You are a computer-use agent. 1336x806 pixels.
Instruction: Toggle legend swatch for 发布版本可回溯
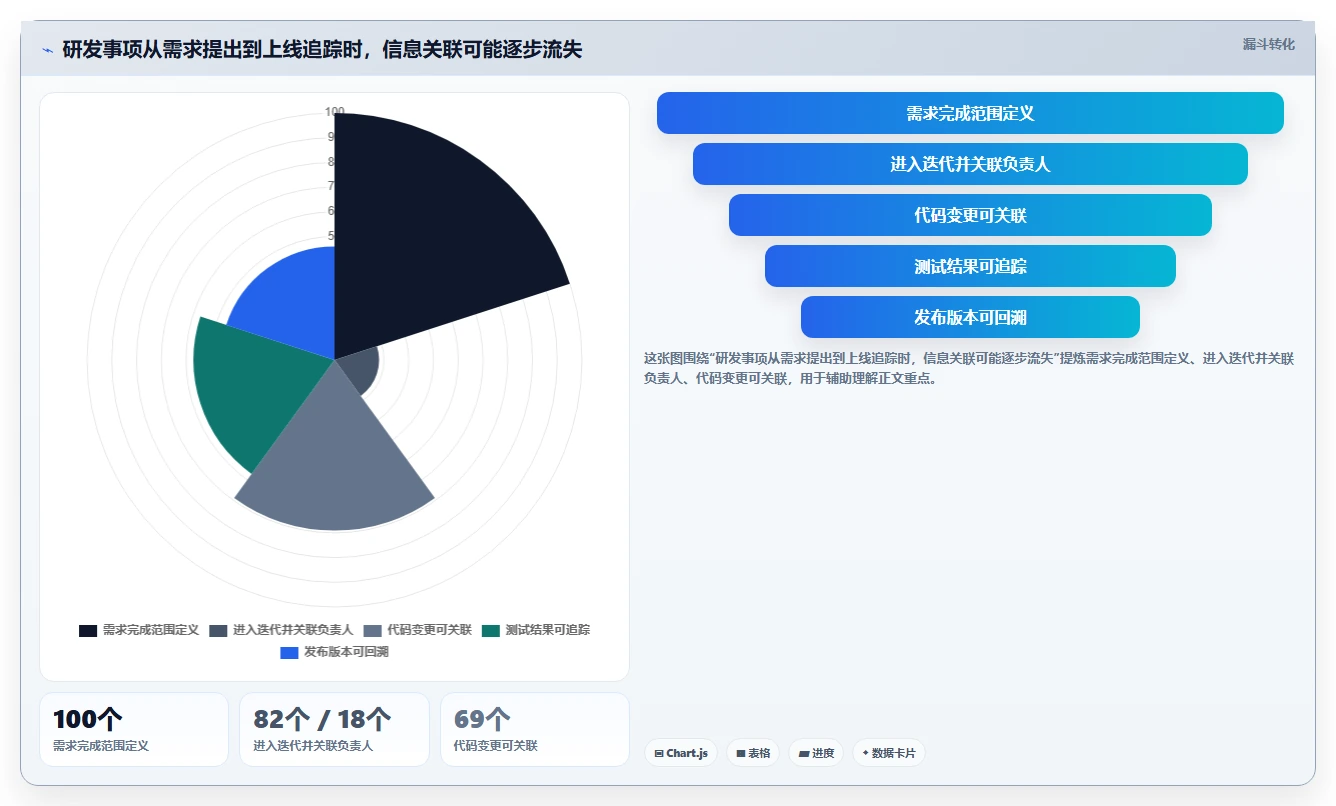click(x=289, y=653)
